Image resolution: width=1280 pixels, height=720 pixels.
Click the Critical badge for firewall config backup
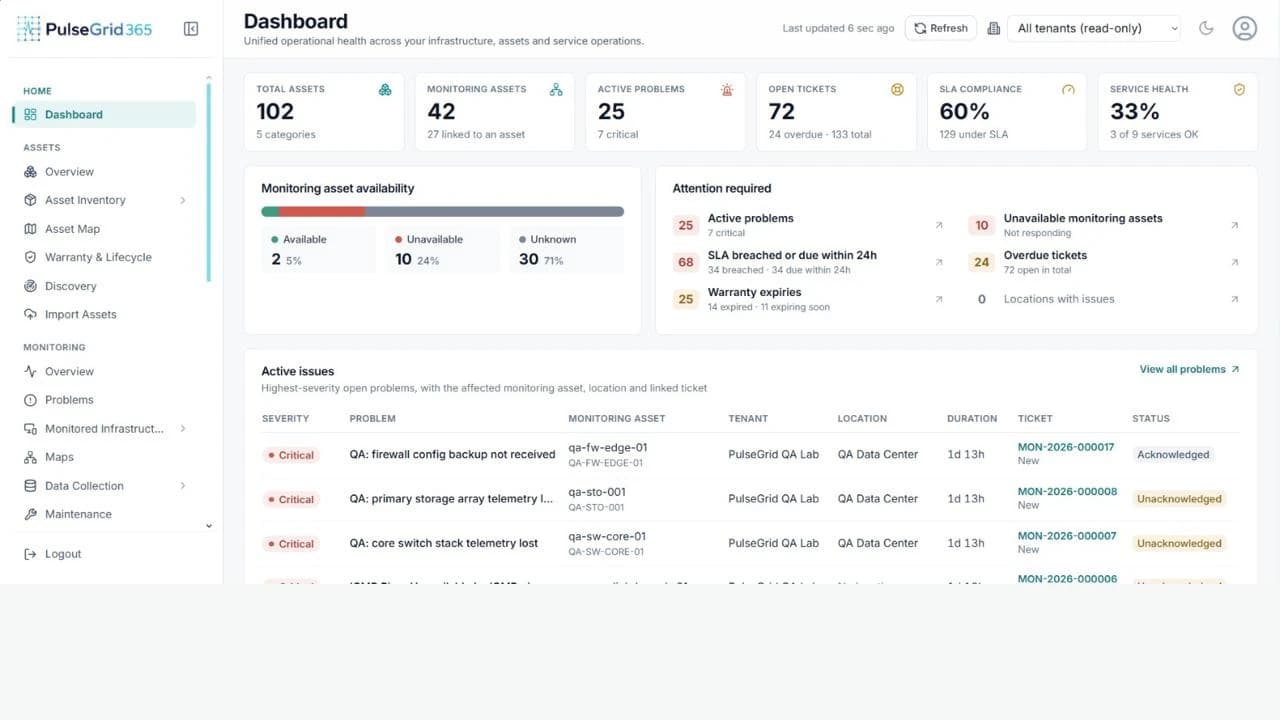point(291,455)
